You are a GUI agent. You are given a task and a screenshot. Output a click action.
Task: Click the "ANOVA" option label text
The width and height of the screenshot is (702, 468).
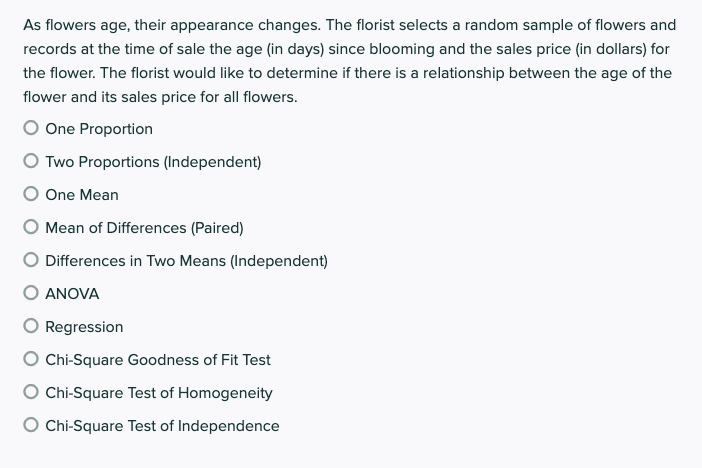pyautogui.click(x=72, y=294)
